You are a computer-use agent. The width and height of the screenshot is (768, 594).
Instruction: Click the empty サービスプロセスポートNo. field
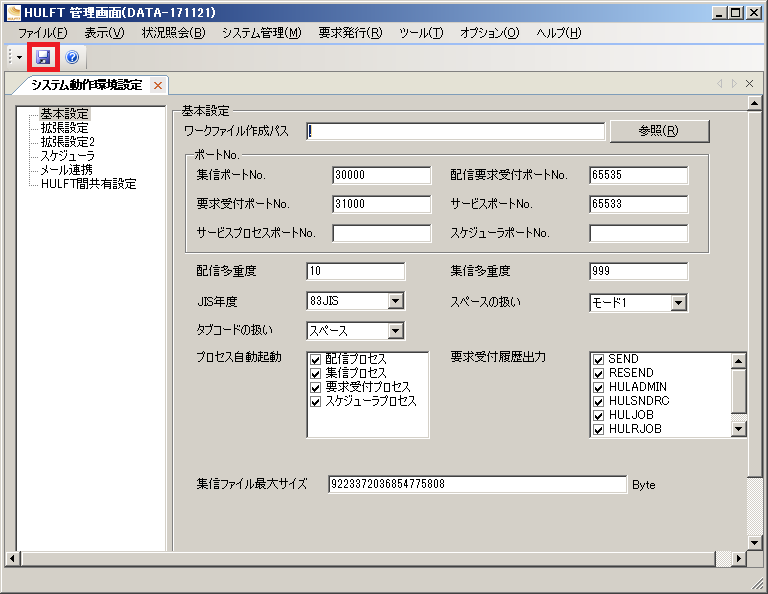click(x=382, y=233)
